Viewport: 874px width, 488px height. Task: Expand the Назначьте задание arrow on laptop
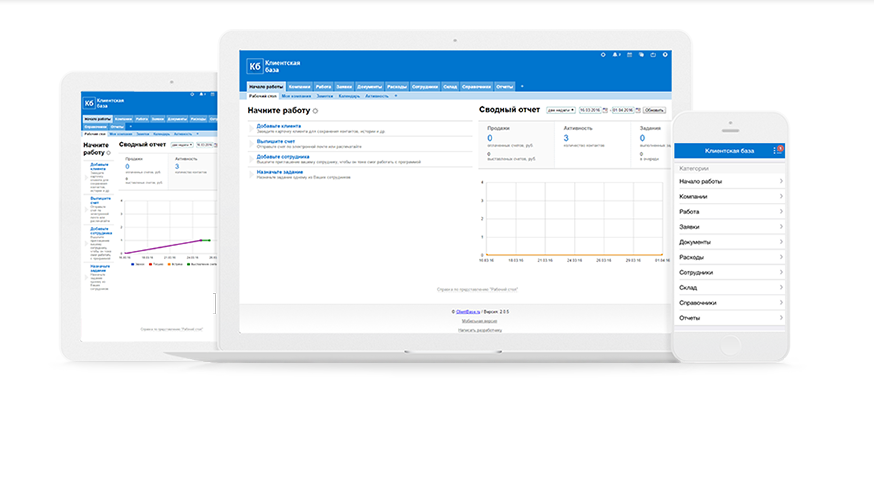(251, 174)
